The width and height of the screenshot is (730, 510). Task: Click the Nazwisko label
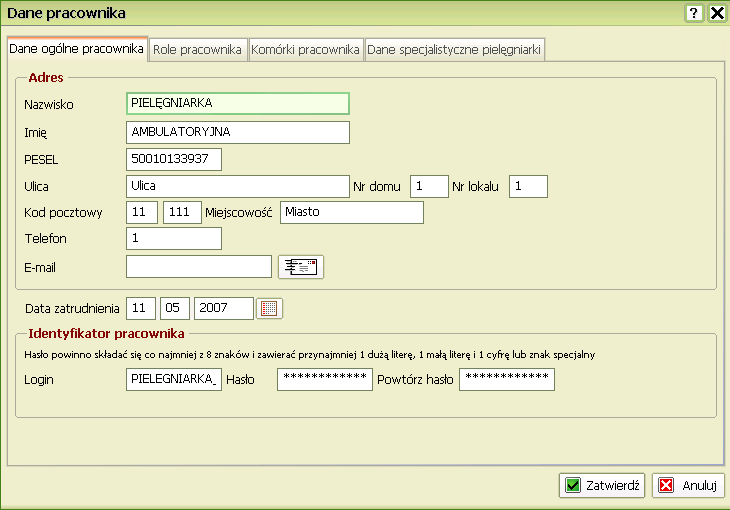point(49,105)
